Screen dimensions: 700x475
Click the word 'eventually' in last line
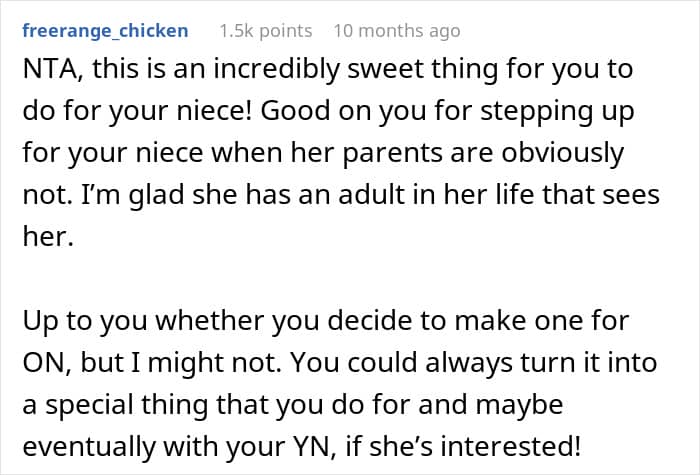coord(89,447)
